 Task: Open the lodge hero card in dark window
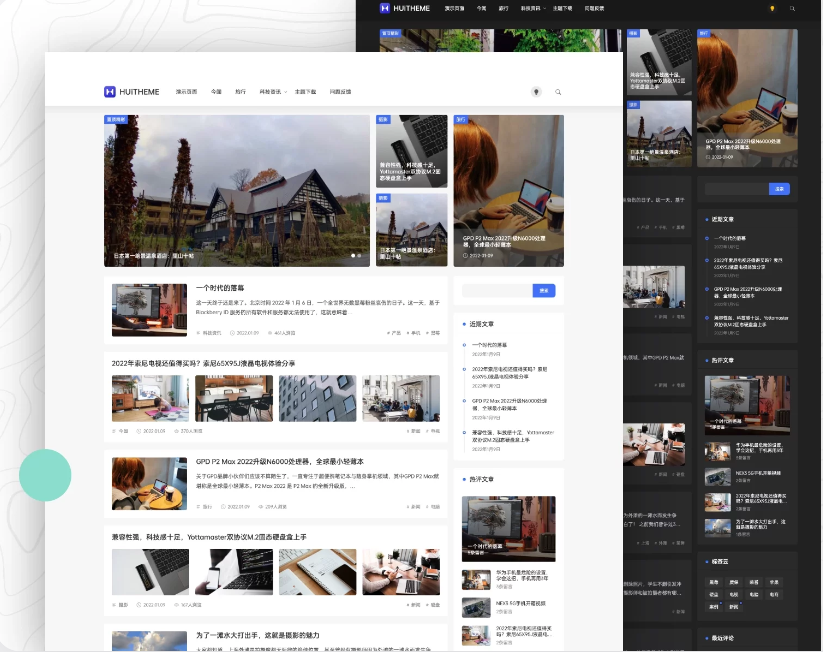point(659,134)
